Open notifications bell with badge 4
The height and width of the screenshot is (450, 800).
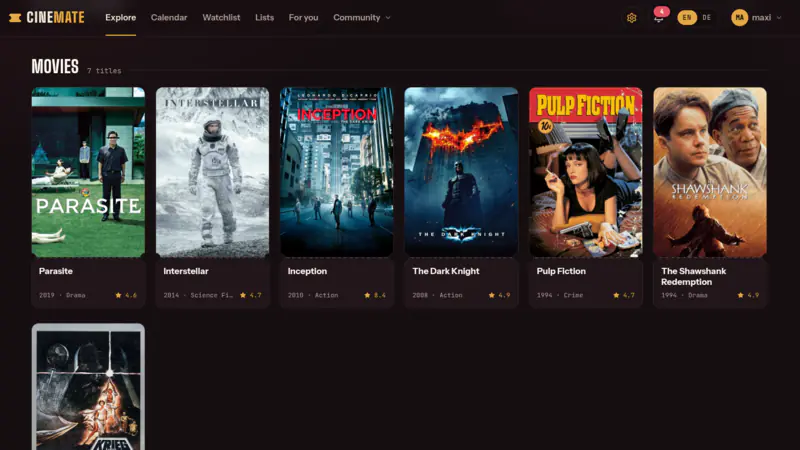[x=659, y=16]
